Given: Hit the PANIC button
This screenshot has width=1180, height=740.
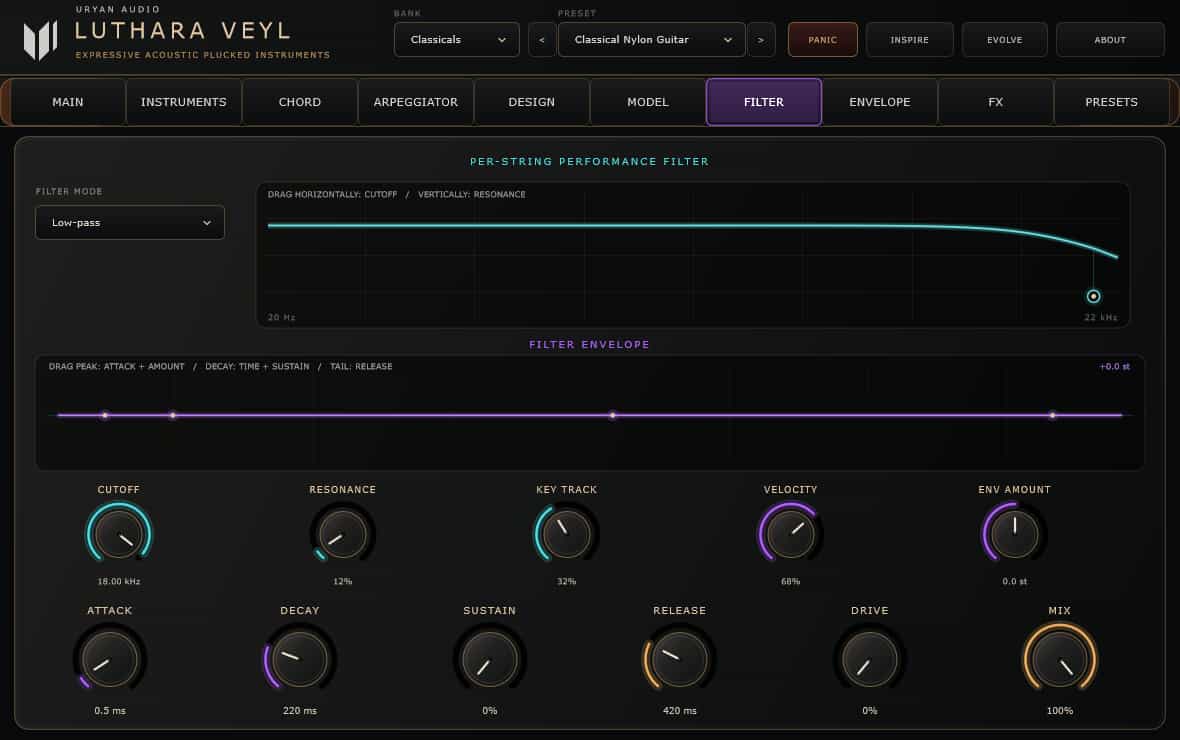Looking at the screenshot, I should tap(823, 40).
